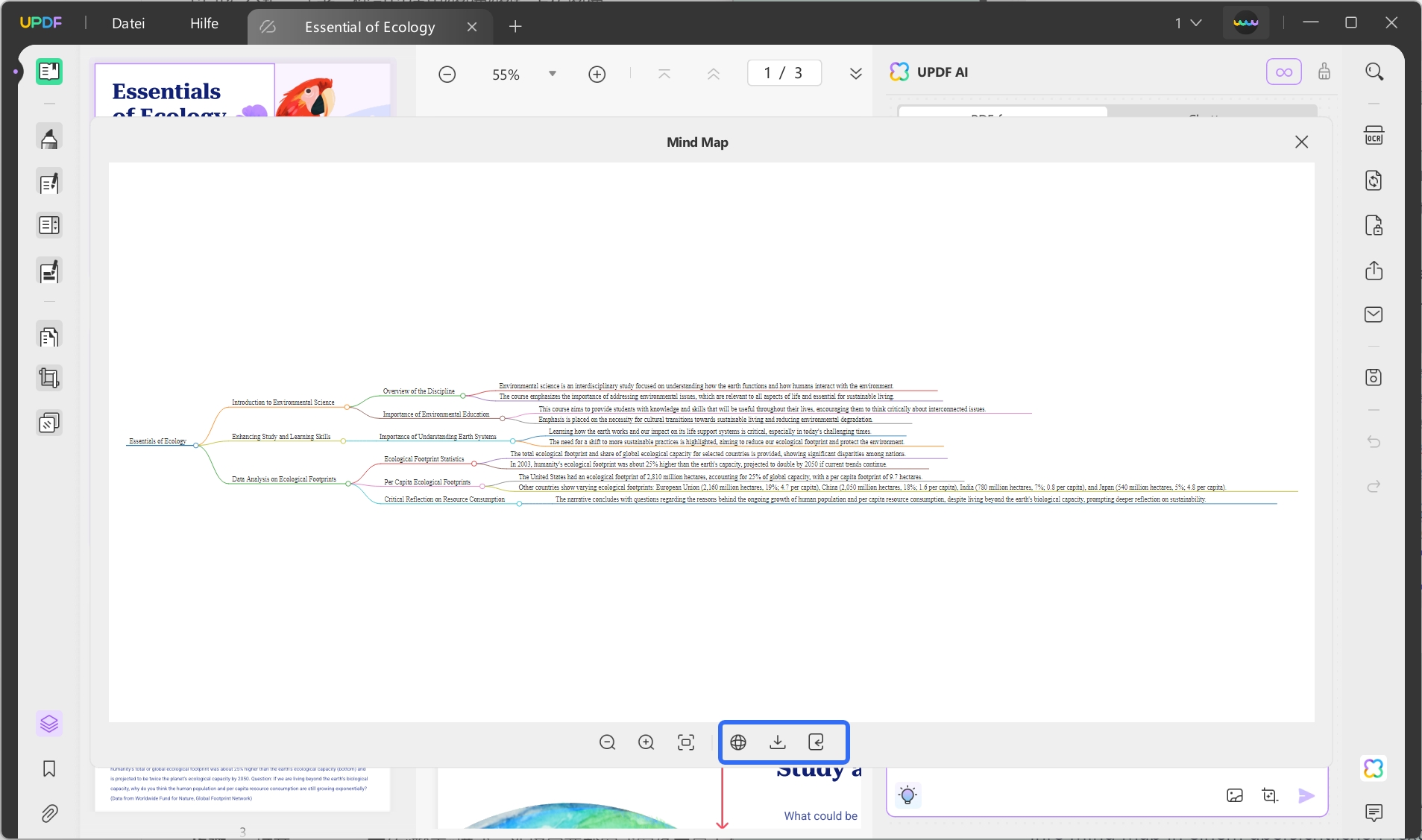Open the Crop Pages tool
1422x840 pixels.
(x=49, y=378)
